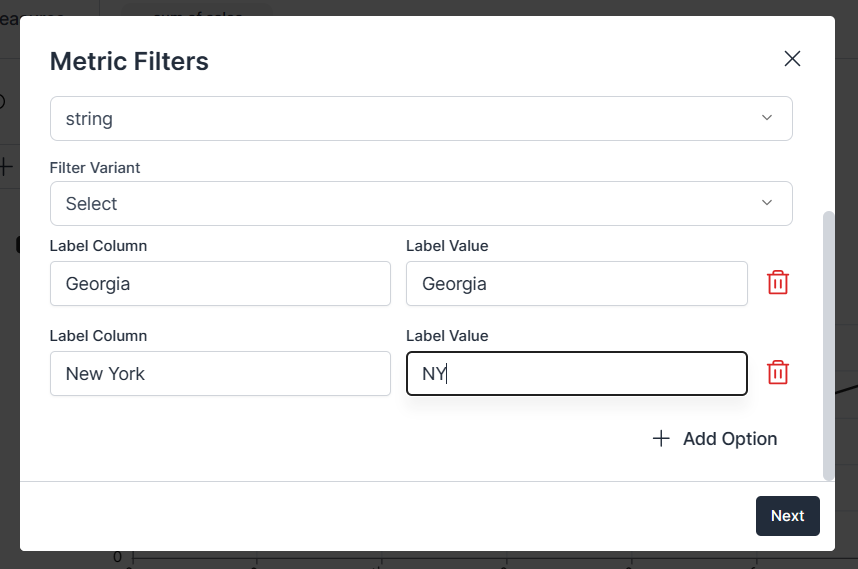Open the string data type combo box
858x569 pixels.
pos(421,119)
